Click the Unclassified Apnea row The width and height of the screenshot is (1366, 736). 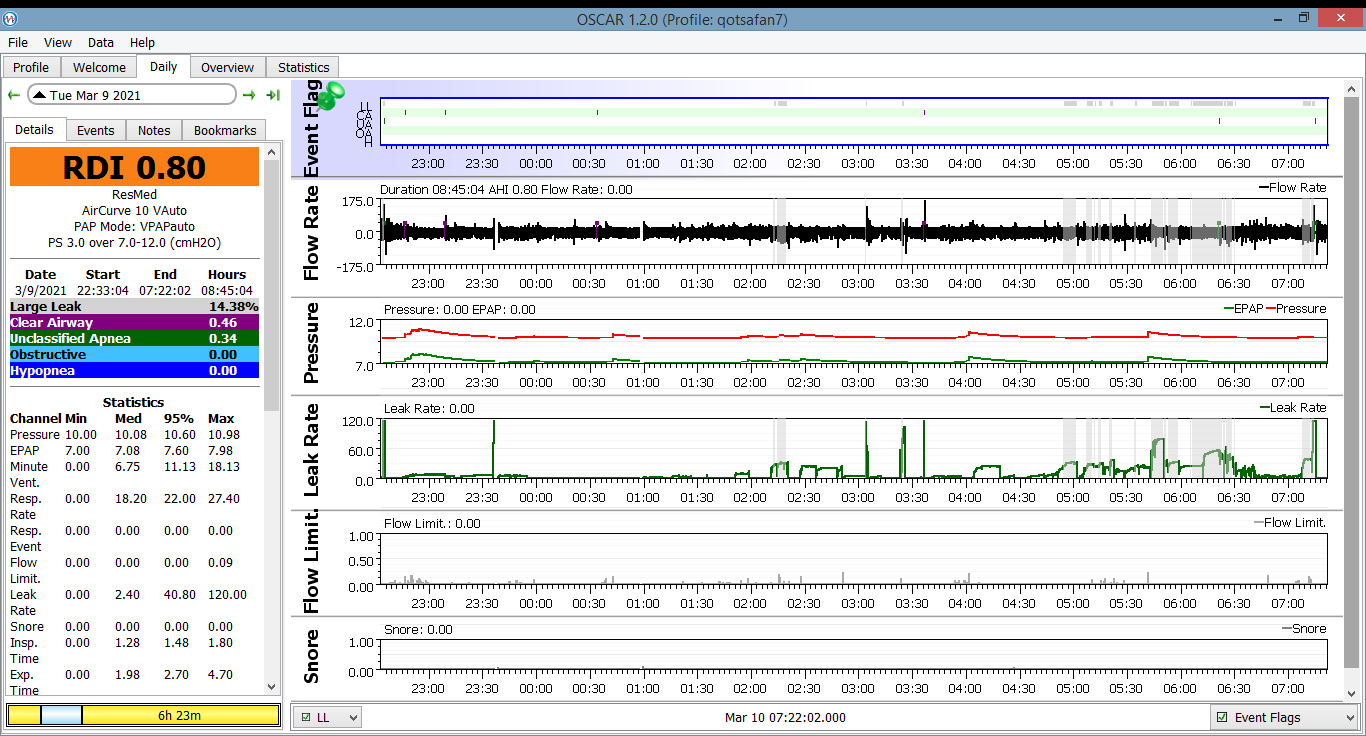tap(134, 338)
